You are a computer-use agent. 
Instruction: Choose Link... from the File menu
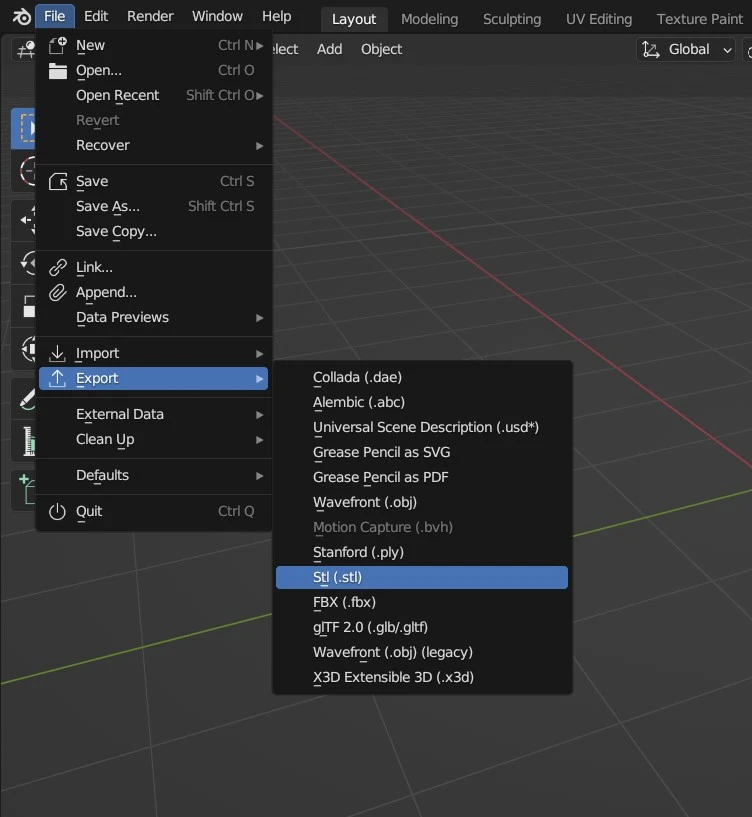154,267
